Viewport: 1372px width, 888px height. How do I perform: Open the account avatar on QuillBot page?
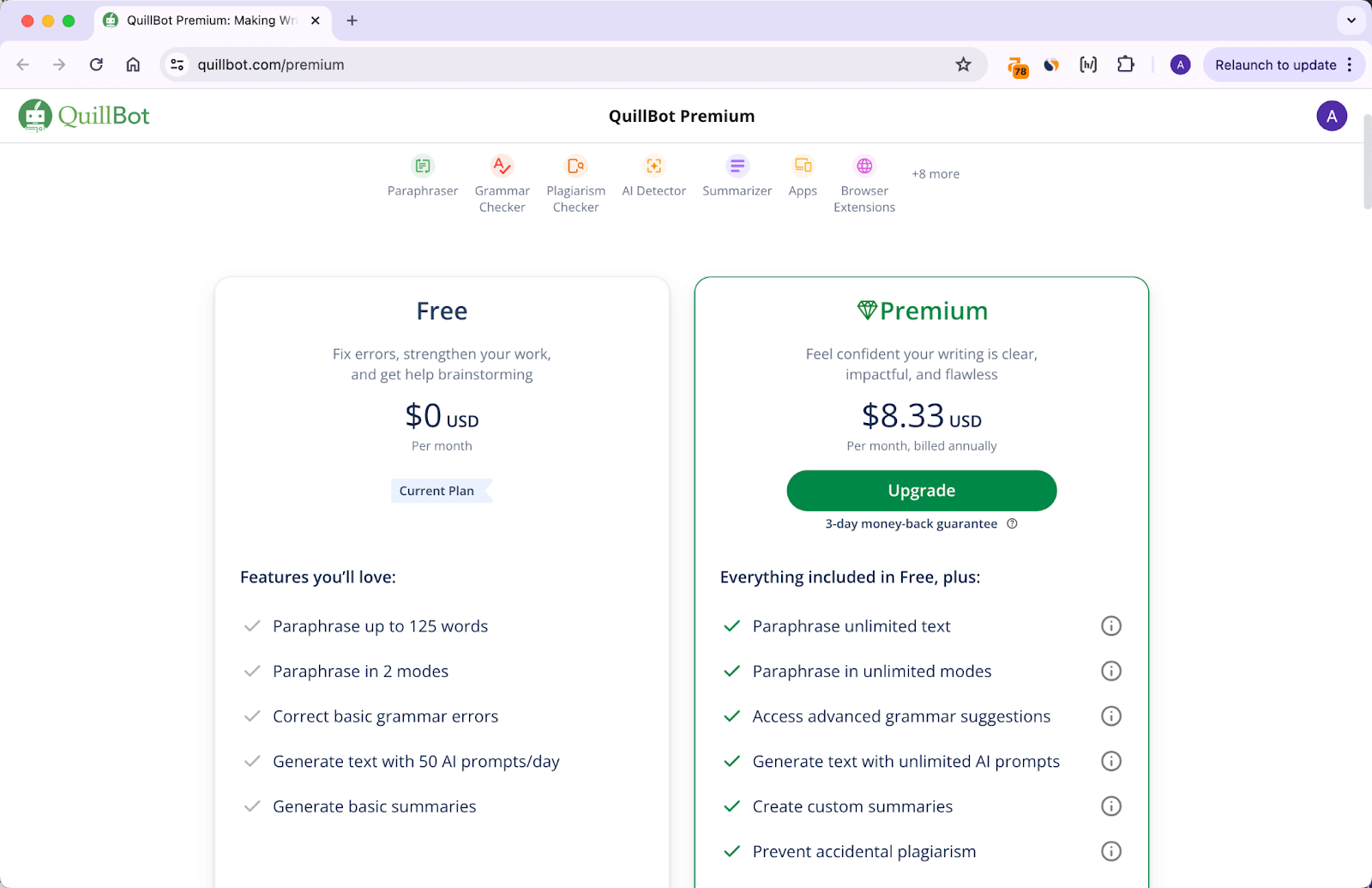[x=1332, y=116]
